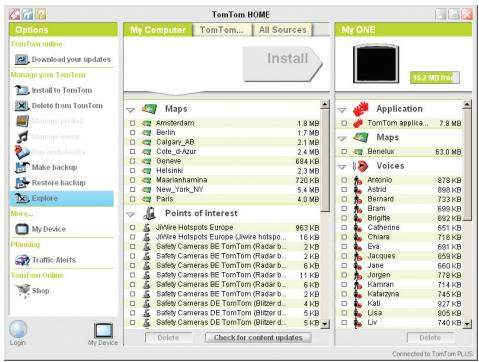The image size is (479, 362).
Task: Click the TomTom application hand icon
Action: [358, 123]
